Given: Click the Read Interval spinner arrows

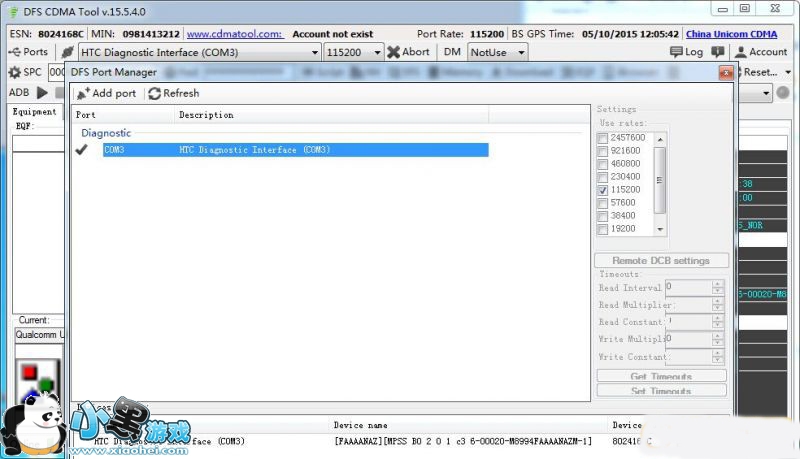Looking at the screenshot, I should point(717,287).
